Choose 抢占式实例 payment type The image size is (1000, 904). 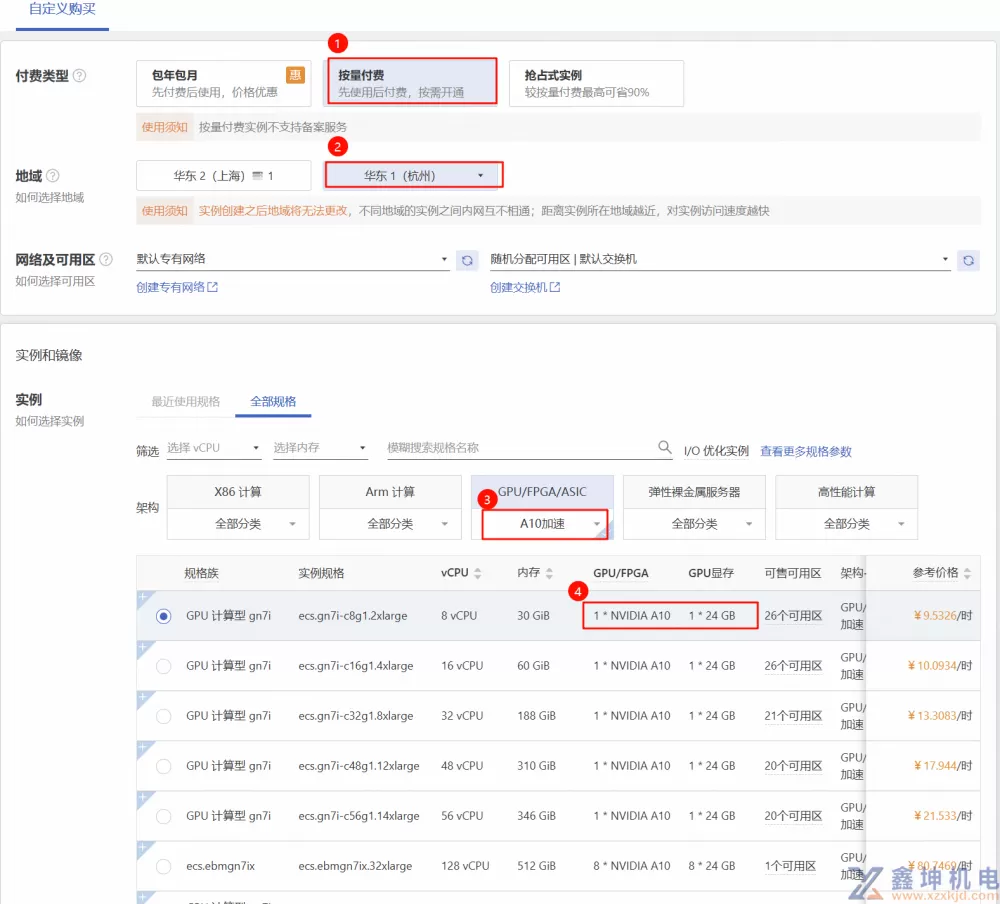point(596,83)
